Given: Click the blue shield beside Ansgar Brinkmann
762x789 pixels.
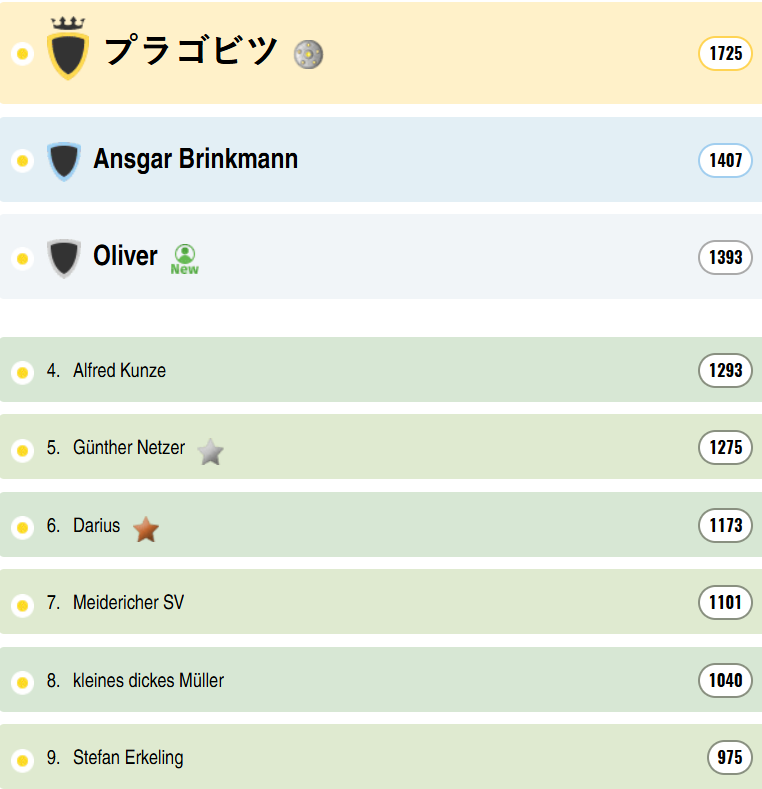Looking at the screenshot, I should (64, 160).
